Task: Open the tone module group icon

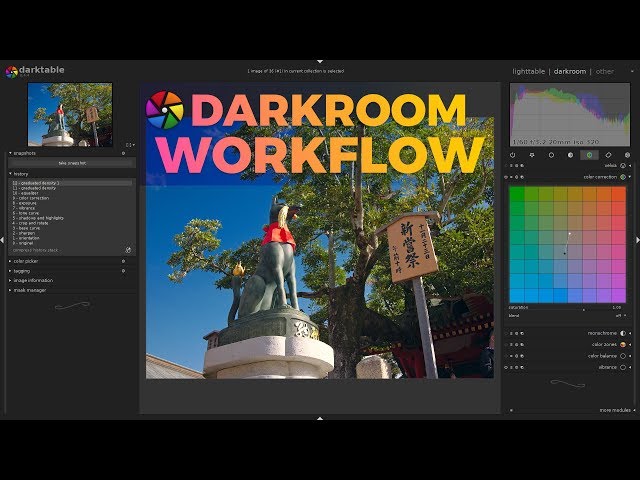Action: 570,155
